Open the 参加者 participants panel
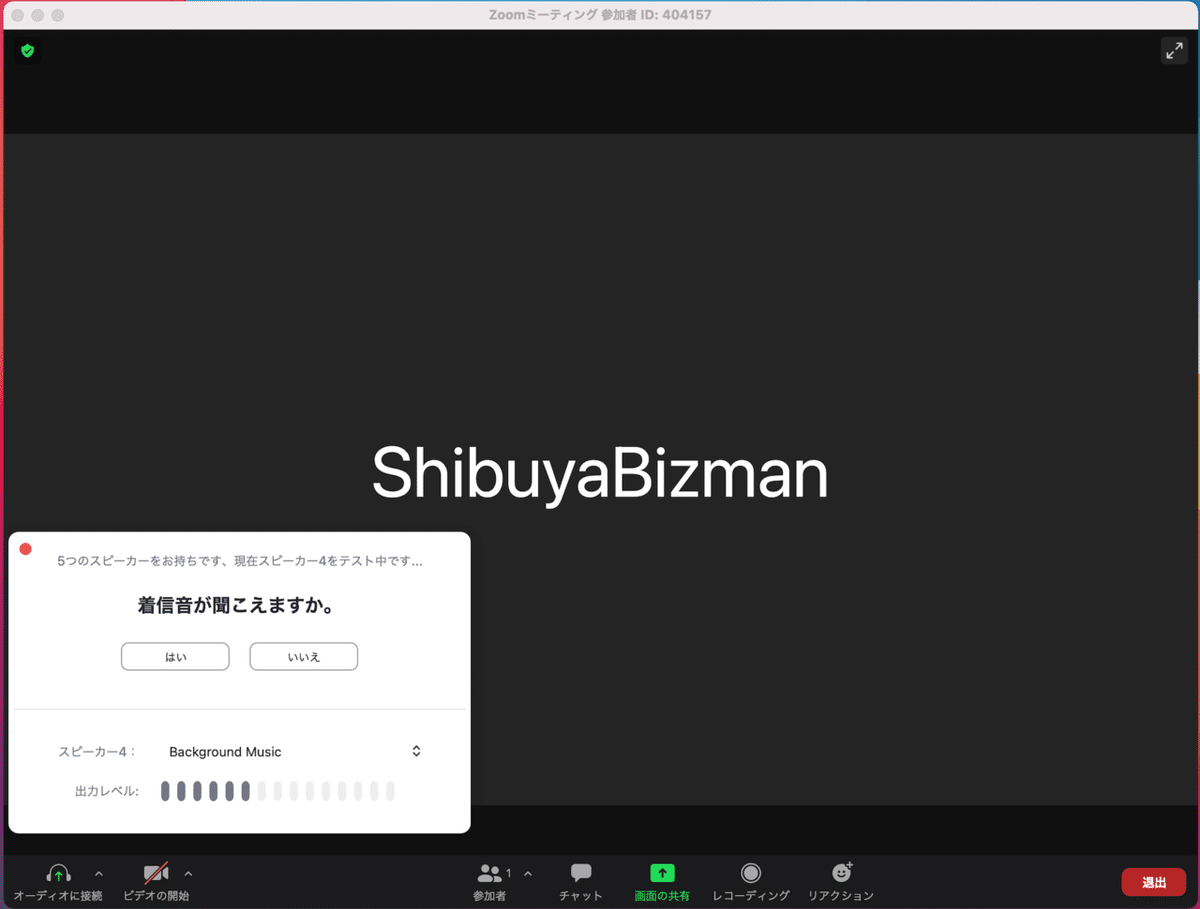Screen dimensions: 1200x909 (490, 882)
